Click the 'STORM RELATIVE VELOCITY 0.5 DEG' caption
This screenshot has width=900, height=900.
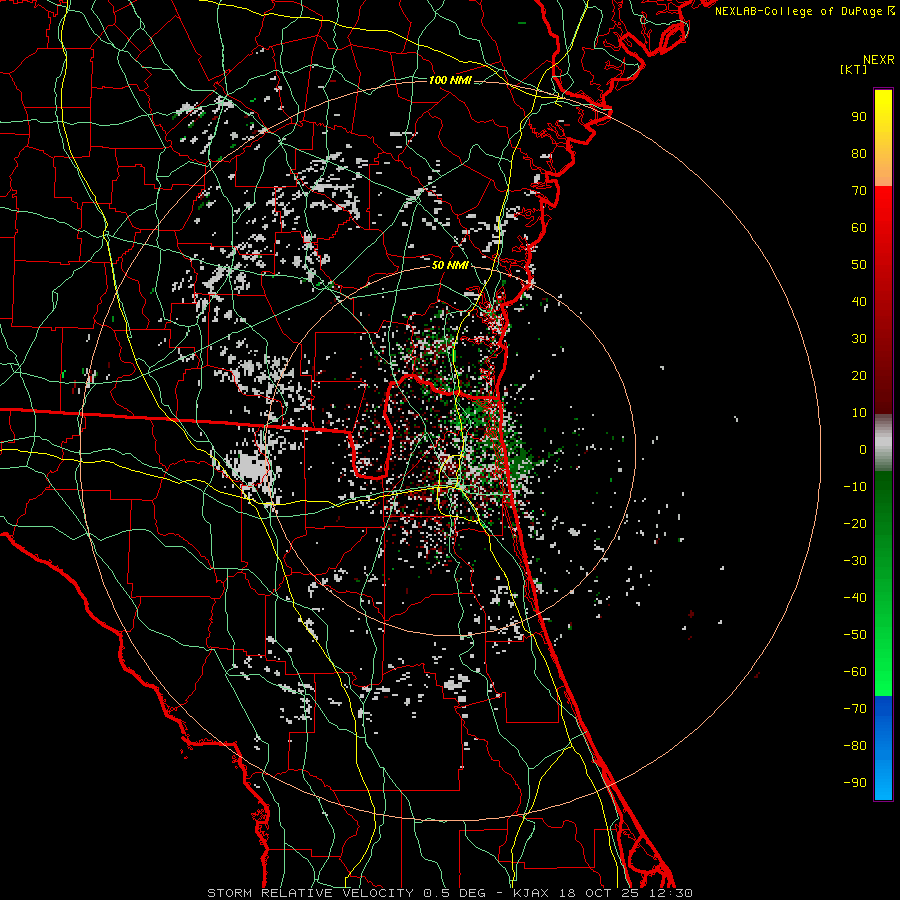point(346,893)
